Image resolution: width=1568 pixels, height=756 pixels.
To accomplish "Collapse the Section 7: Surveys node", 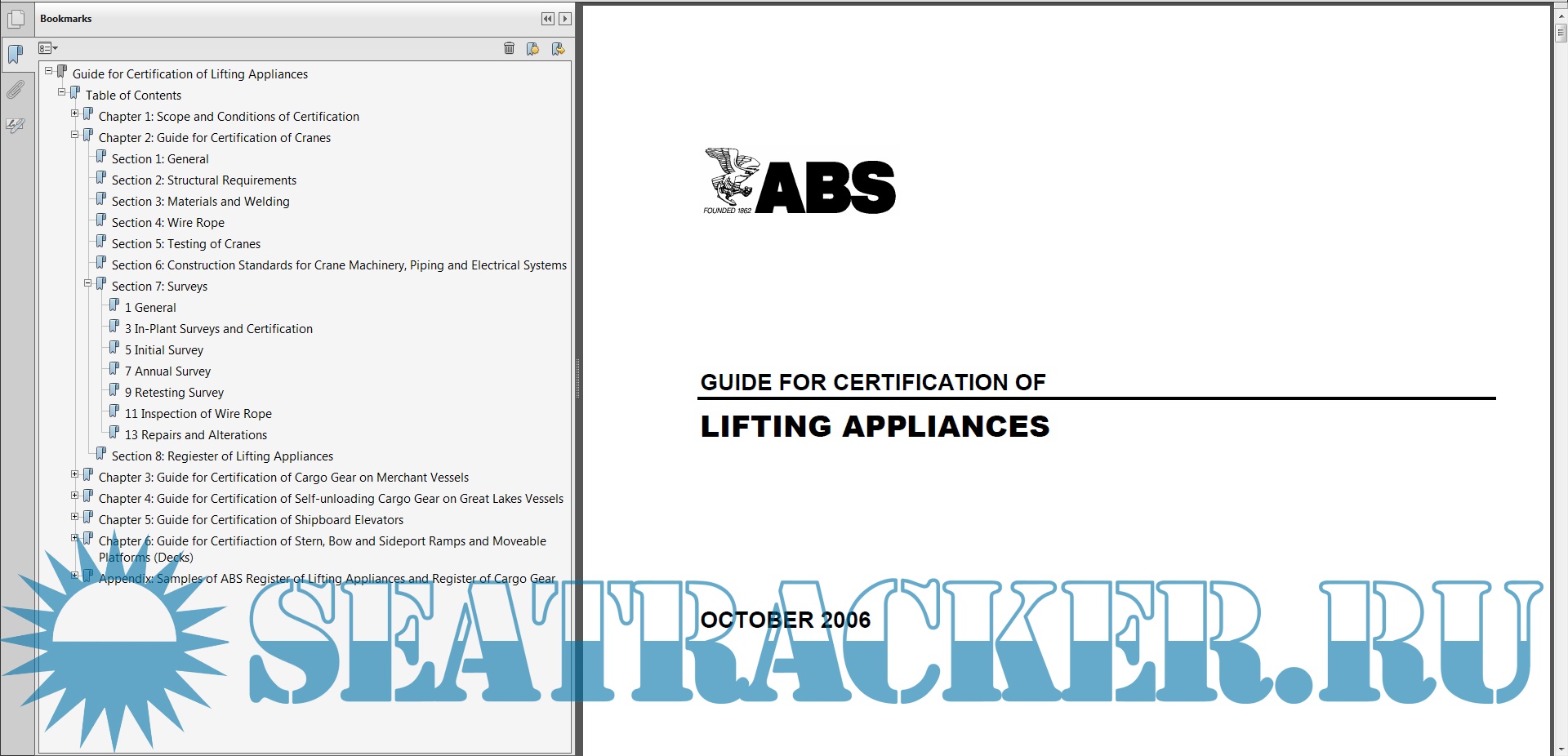I will [88, 283].
